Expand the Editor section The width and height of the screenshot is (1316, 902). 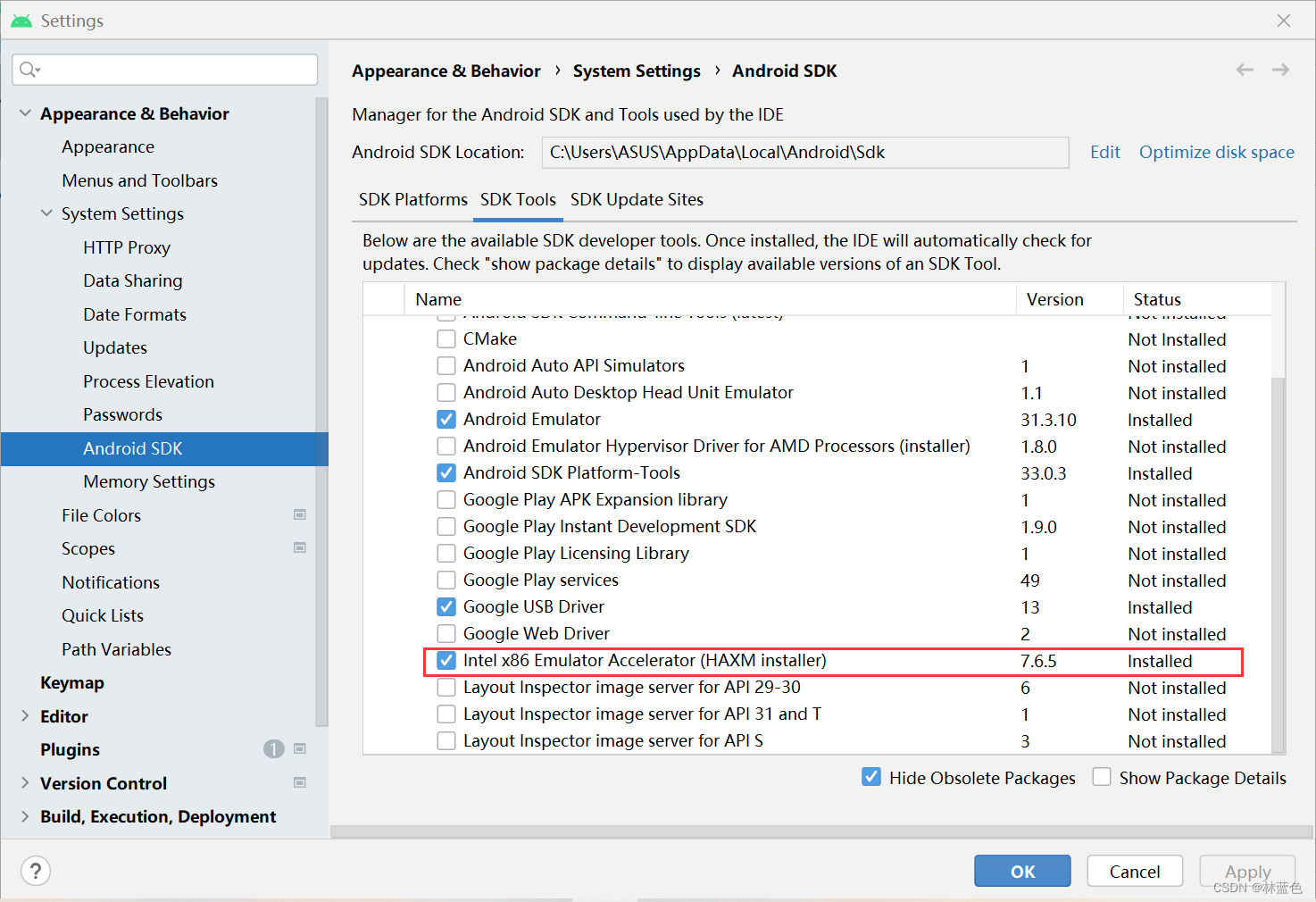pos(24,715)
